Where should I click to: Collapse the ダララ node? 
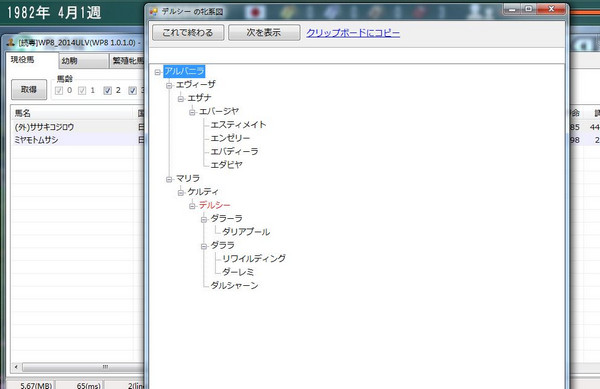click(x=204, y=246)
